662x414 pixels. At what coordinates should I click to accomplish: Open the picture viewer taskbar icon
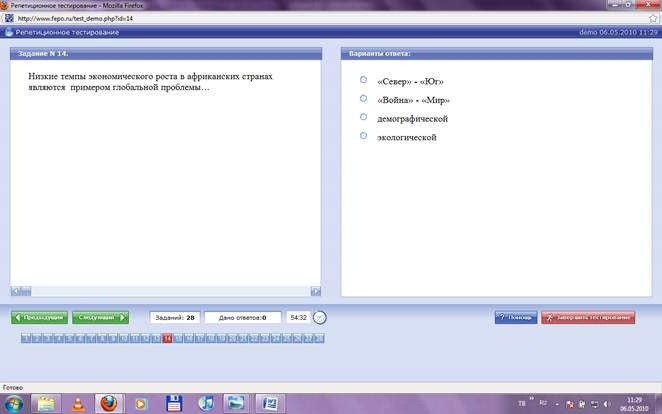pyautogui.click(x=236, y=404)
